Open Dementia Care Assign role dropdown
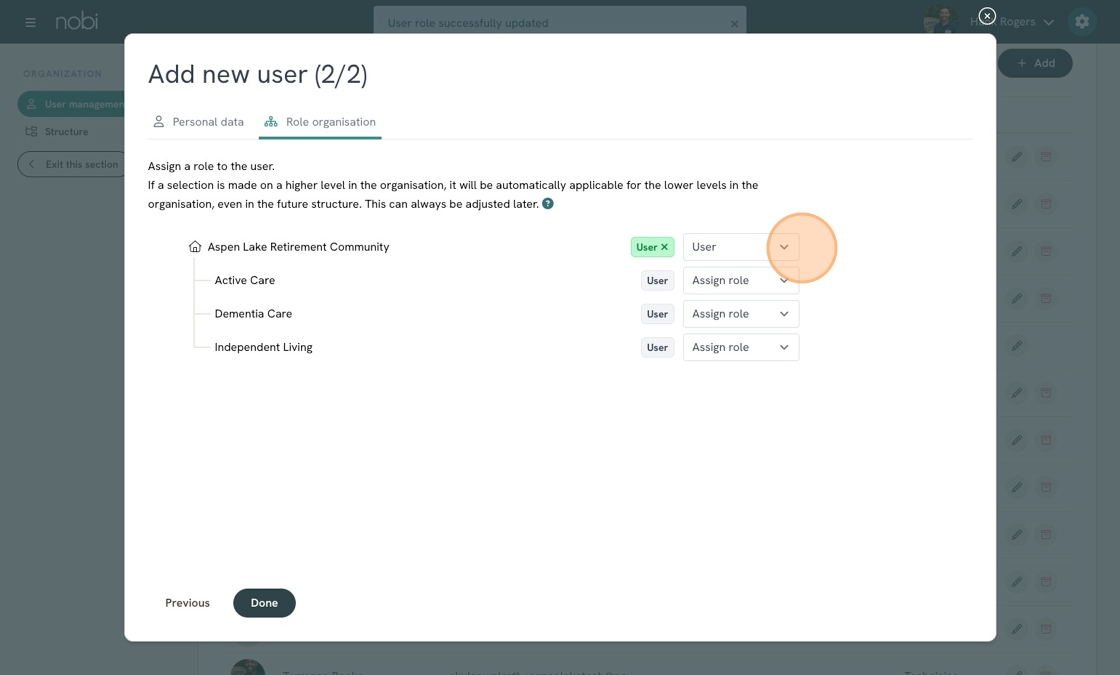This screenshot has width=1120, height=675. tap(741, 314)
